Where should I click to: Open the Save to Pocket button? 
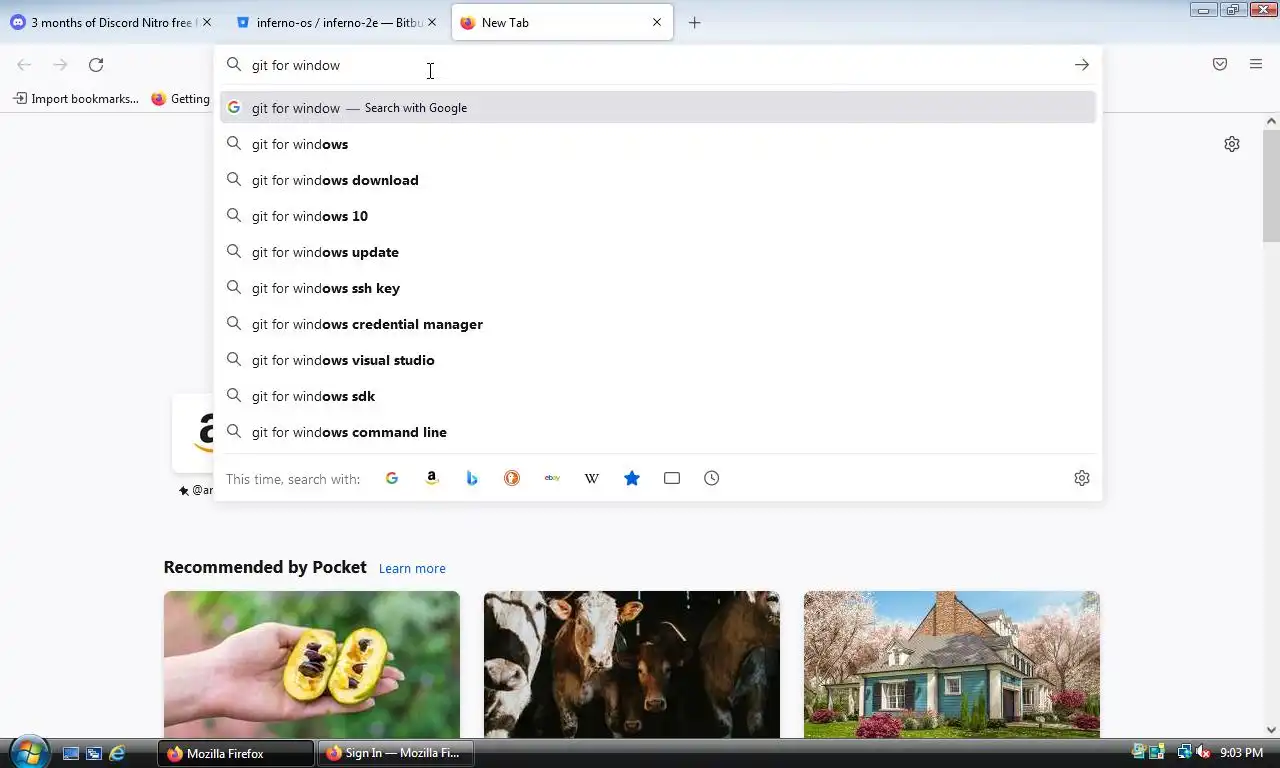[1220, 64]
